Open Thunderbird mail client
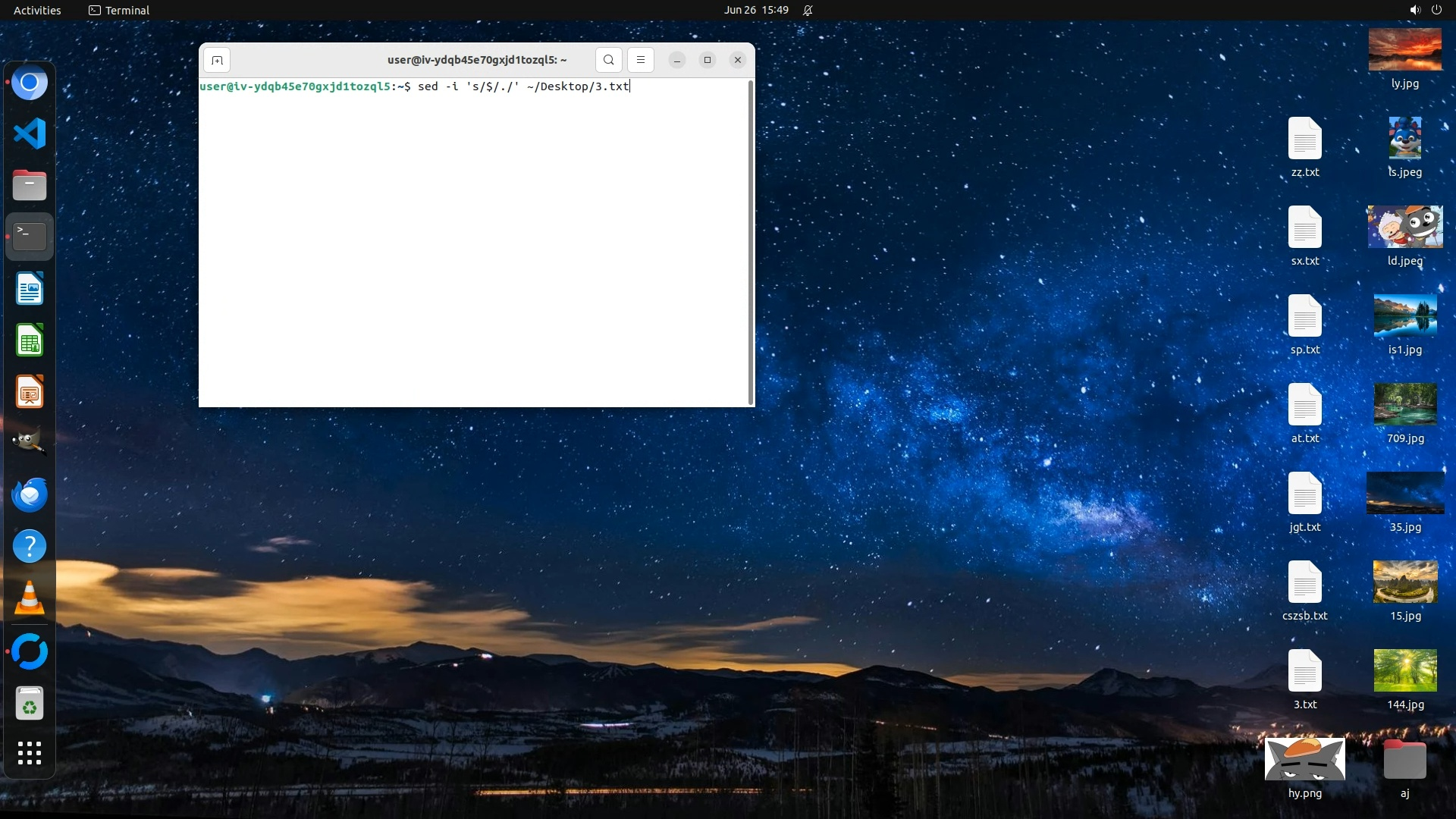Viewport: 1456px width, 819px height. (30, 494)
